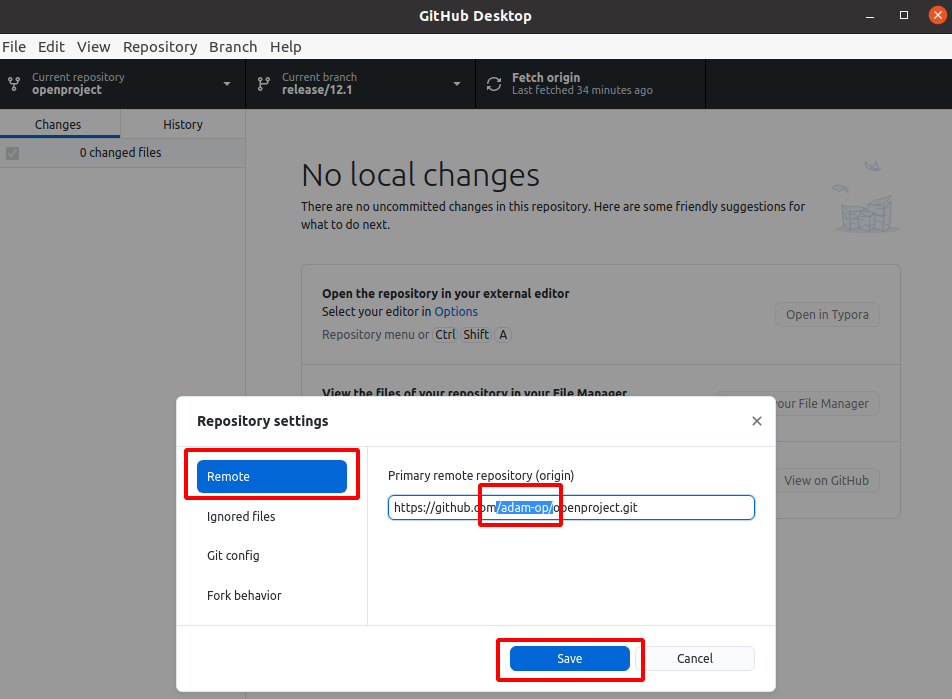The image size is (952, 699).
Task: Toggle the changed files checkbox
Action: [x=13, y=153]
